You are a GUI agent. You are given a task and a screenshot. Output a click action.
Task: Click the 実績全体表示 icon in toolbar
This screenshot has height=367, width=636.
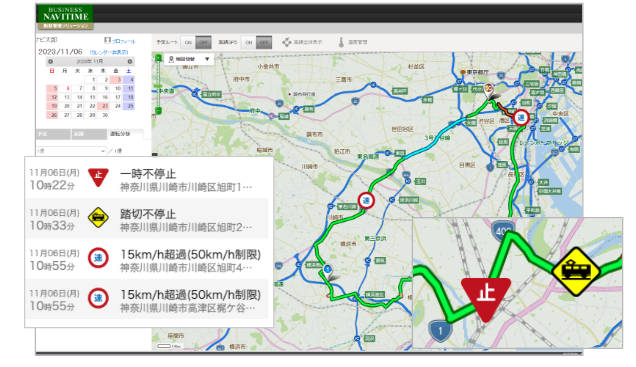[x=287, y=42]
